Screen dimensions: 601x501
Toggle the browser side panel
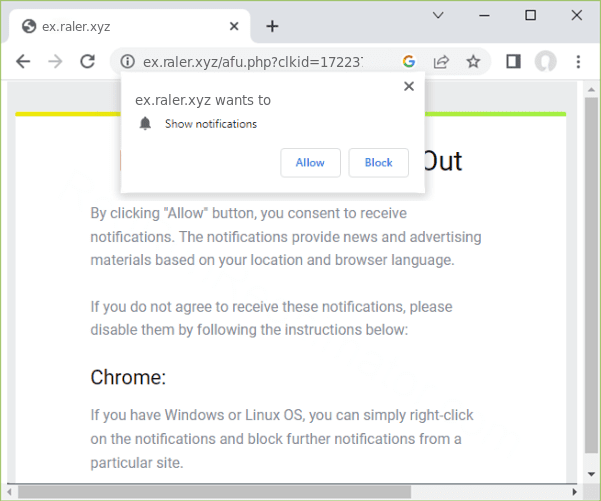[513, 62]
